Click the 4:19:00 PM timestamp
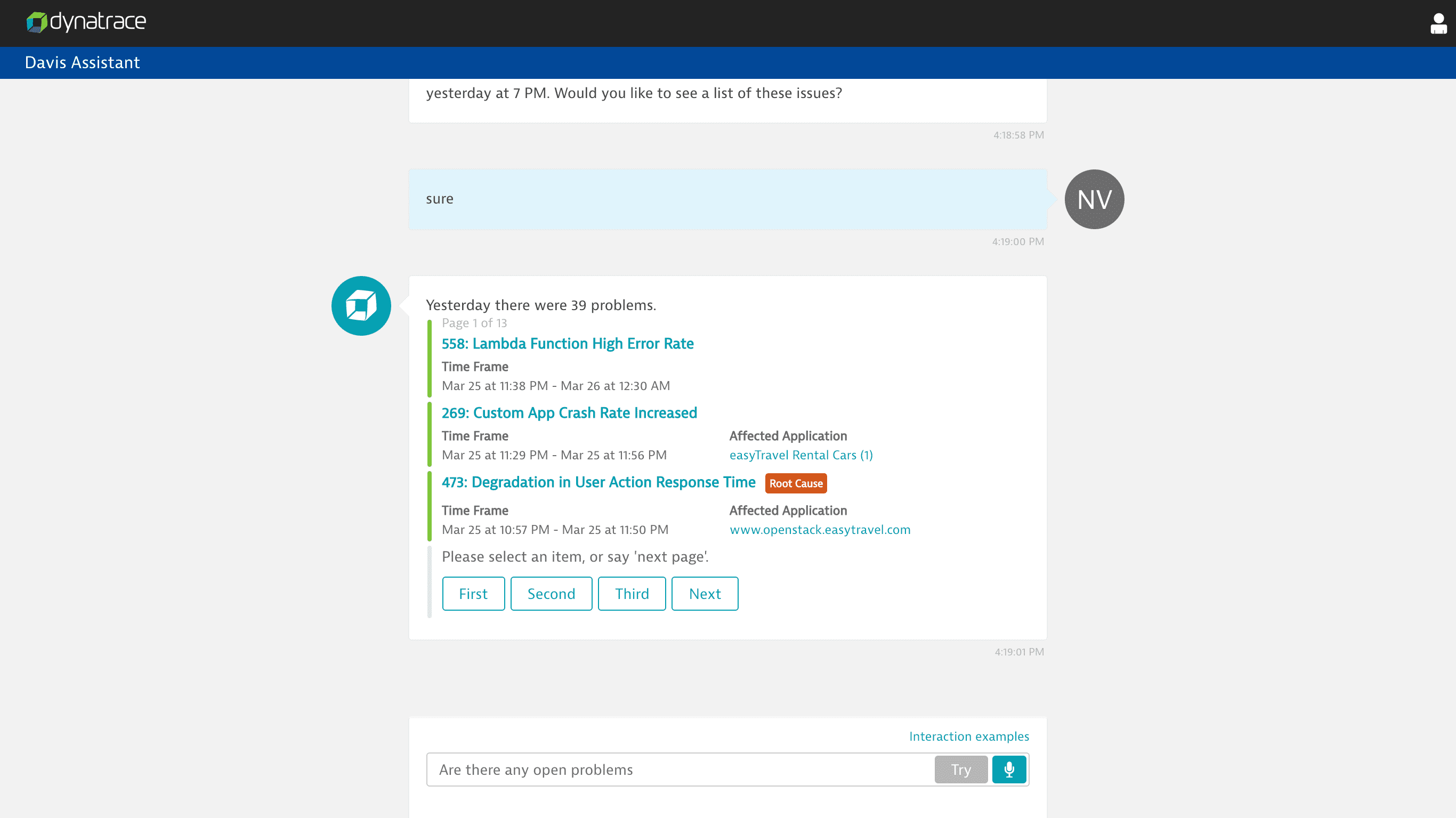Image resolution: width=1456 pixels, height=818 pixels. [1018, 241]
